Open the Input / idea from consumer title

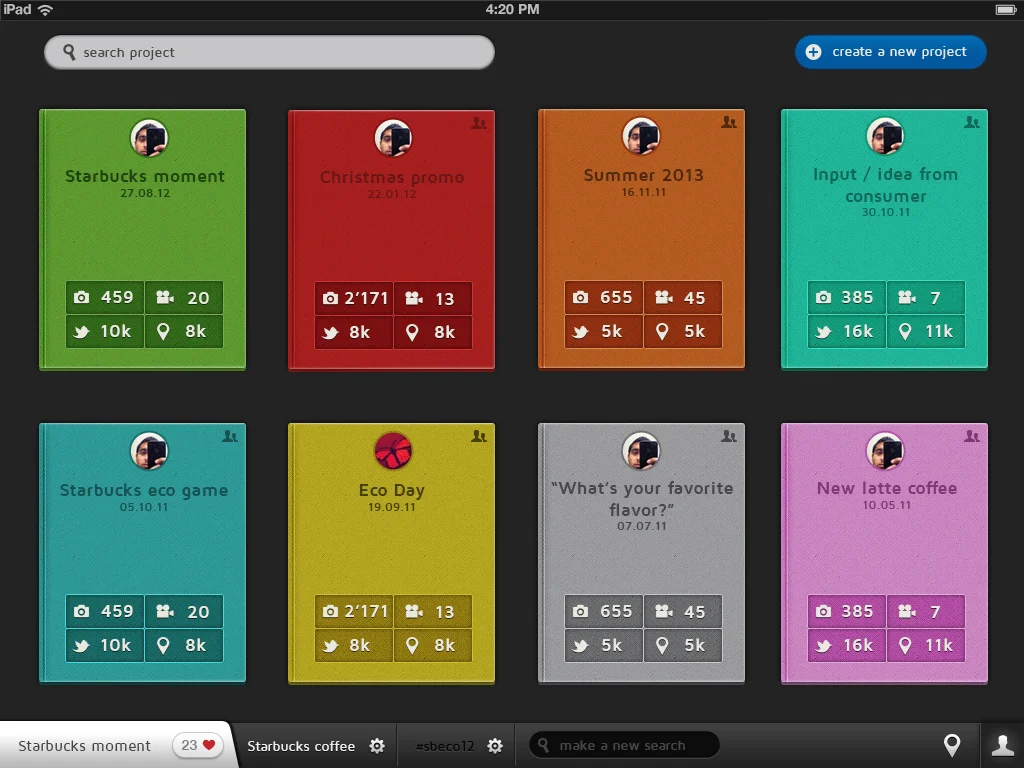(x=886, y=185)
